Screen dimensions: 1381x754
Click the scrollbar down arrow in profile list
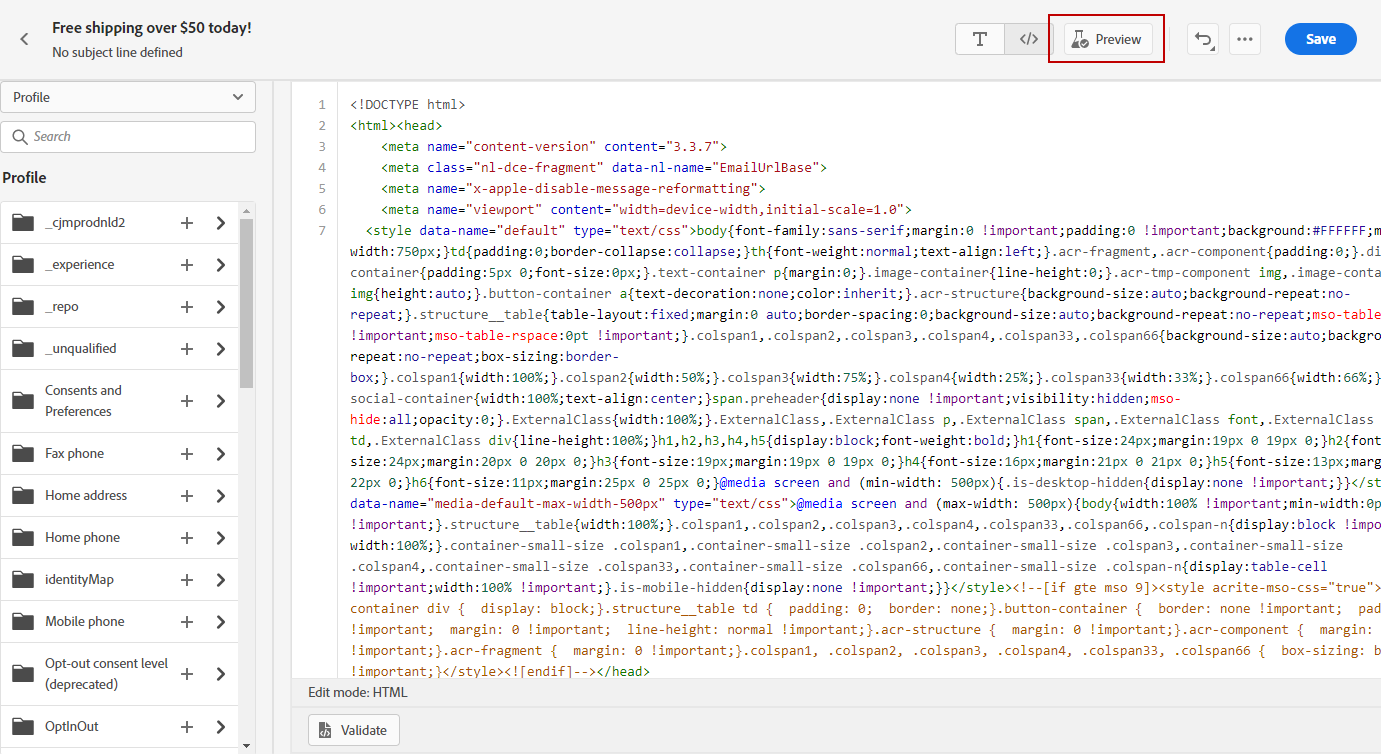click(247, 746)
